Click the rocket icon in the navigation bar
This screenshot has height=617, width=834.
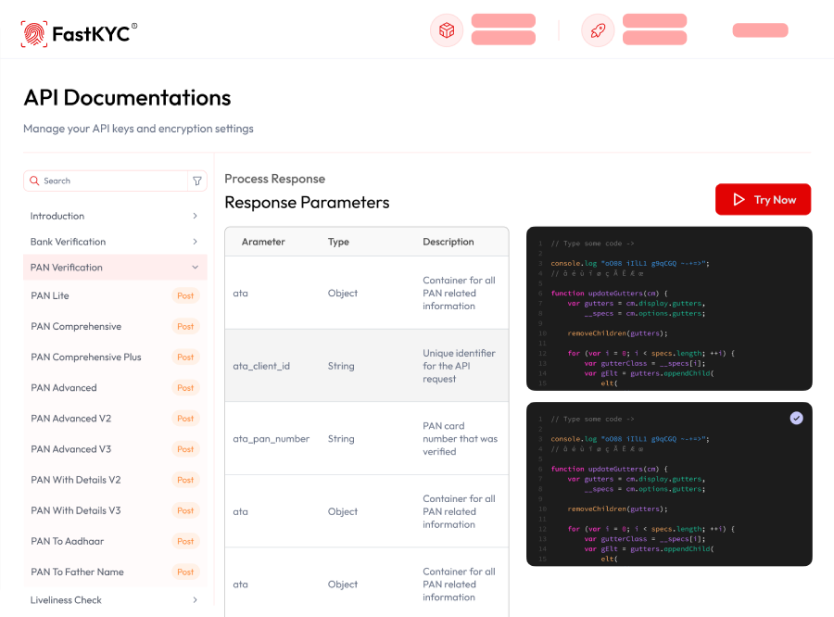[x=598, y=30]
